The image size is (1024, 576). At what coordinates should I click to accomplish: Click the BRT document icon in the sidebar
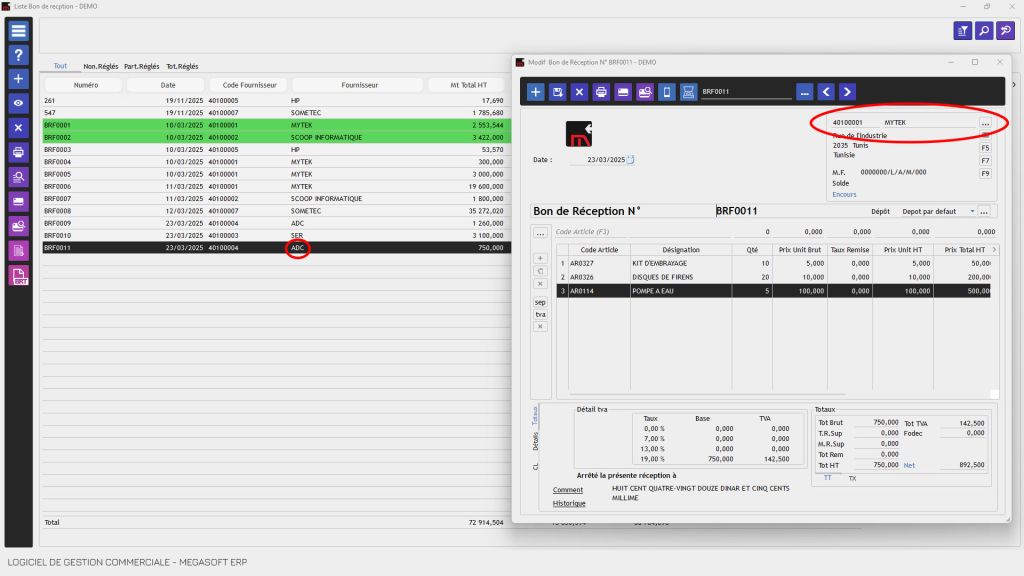(18, 276)
